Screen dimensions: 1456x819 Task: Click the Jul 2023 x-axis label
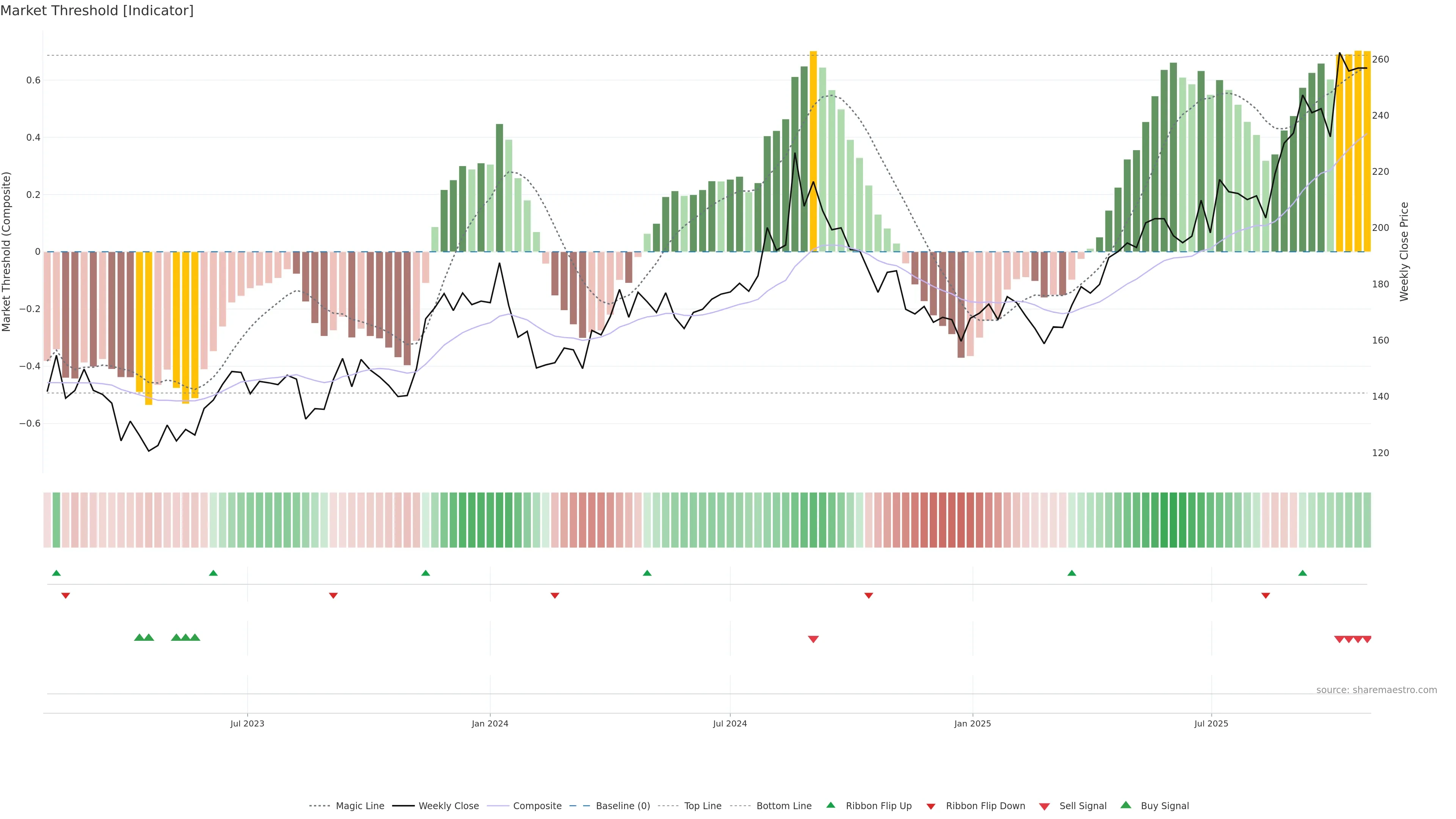[x=247, y=724]
